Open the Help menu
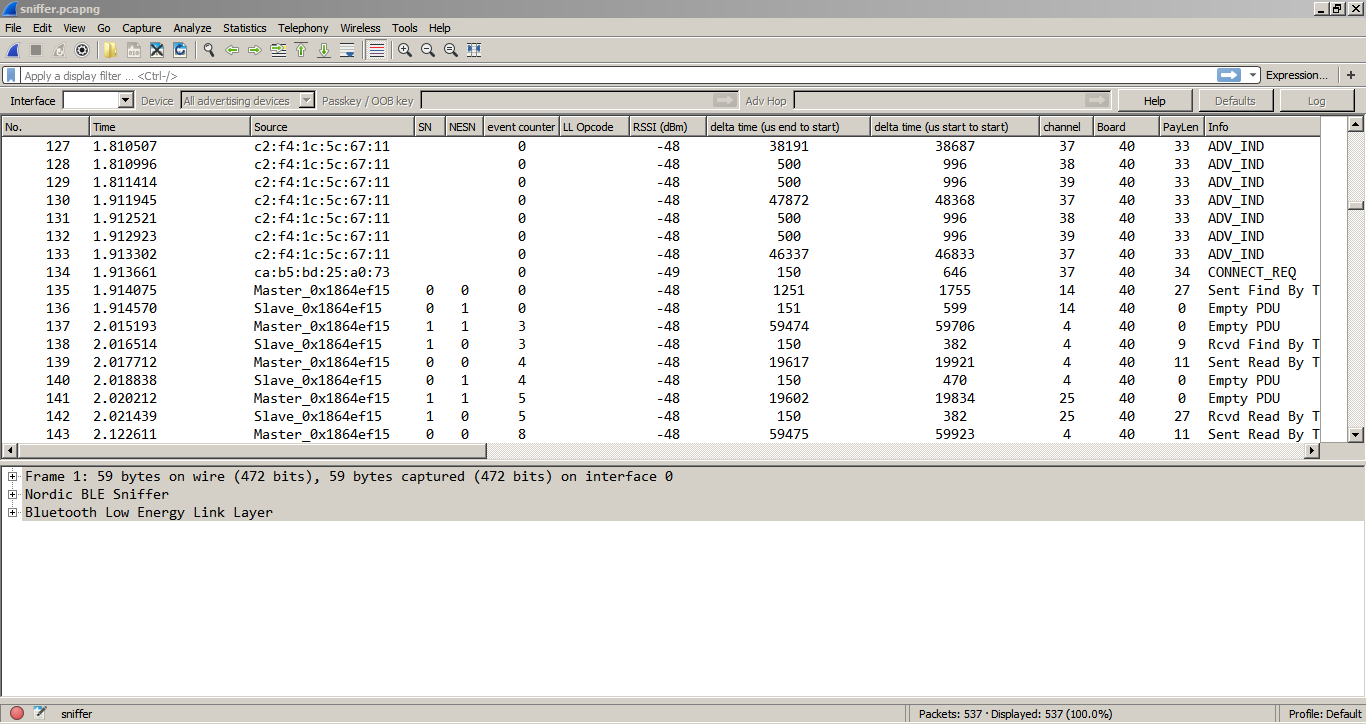 [x=440, y=28]
